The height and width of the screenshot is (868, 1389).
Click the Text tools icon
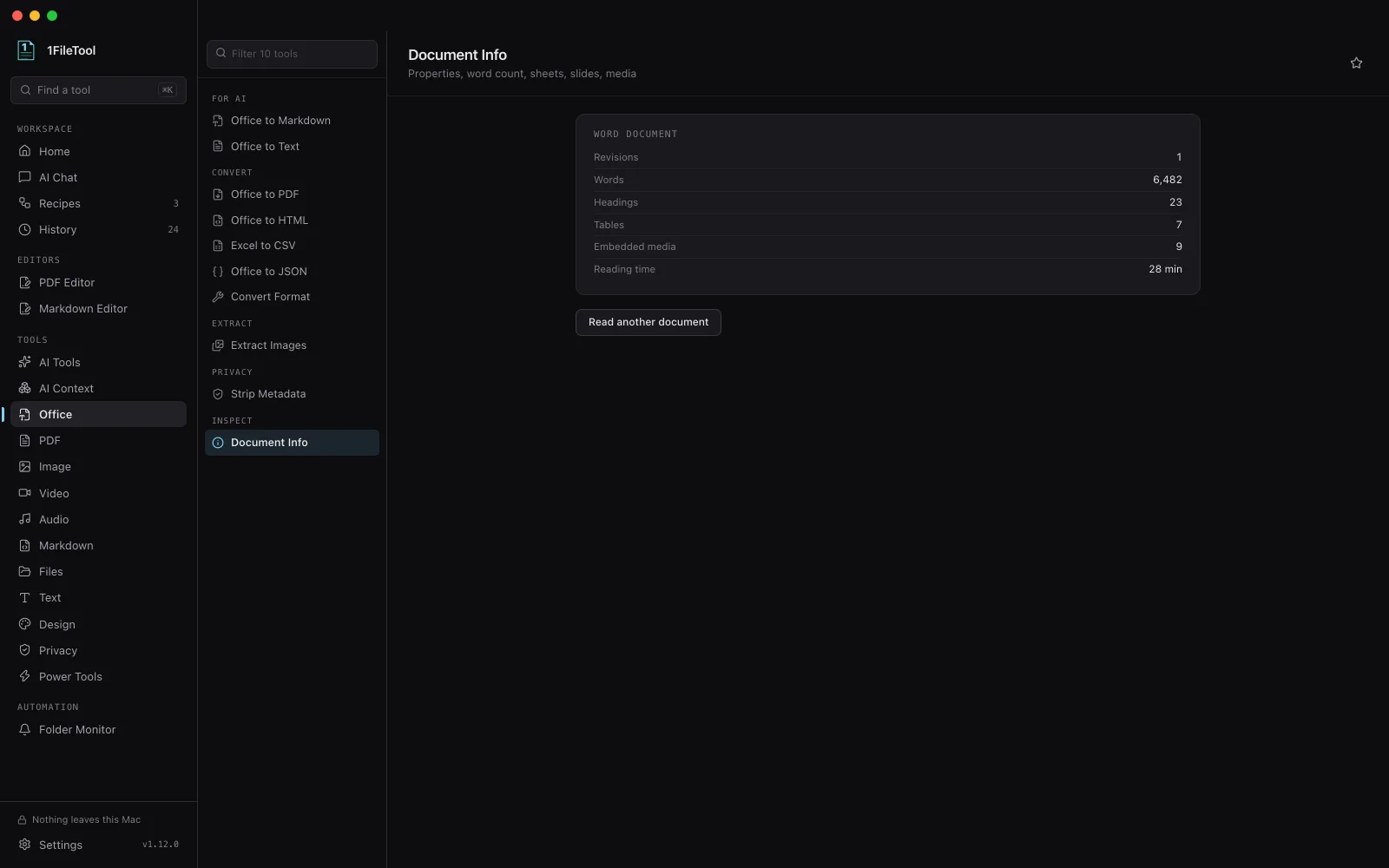(25, 597)
